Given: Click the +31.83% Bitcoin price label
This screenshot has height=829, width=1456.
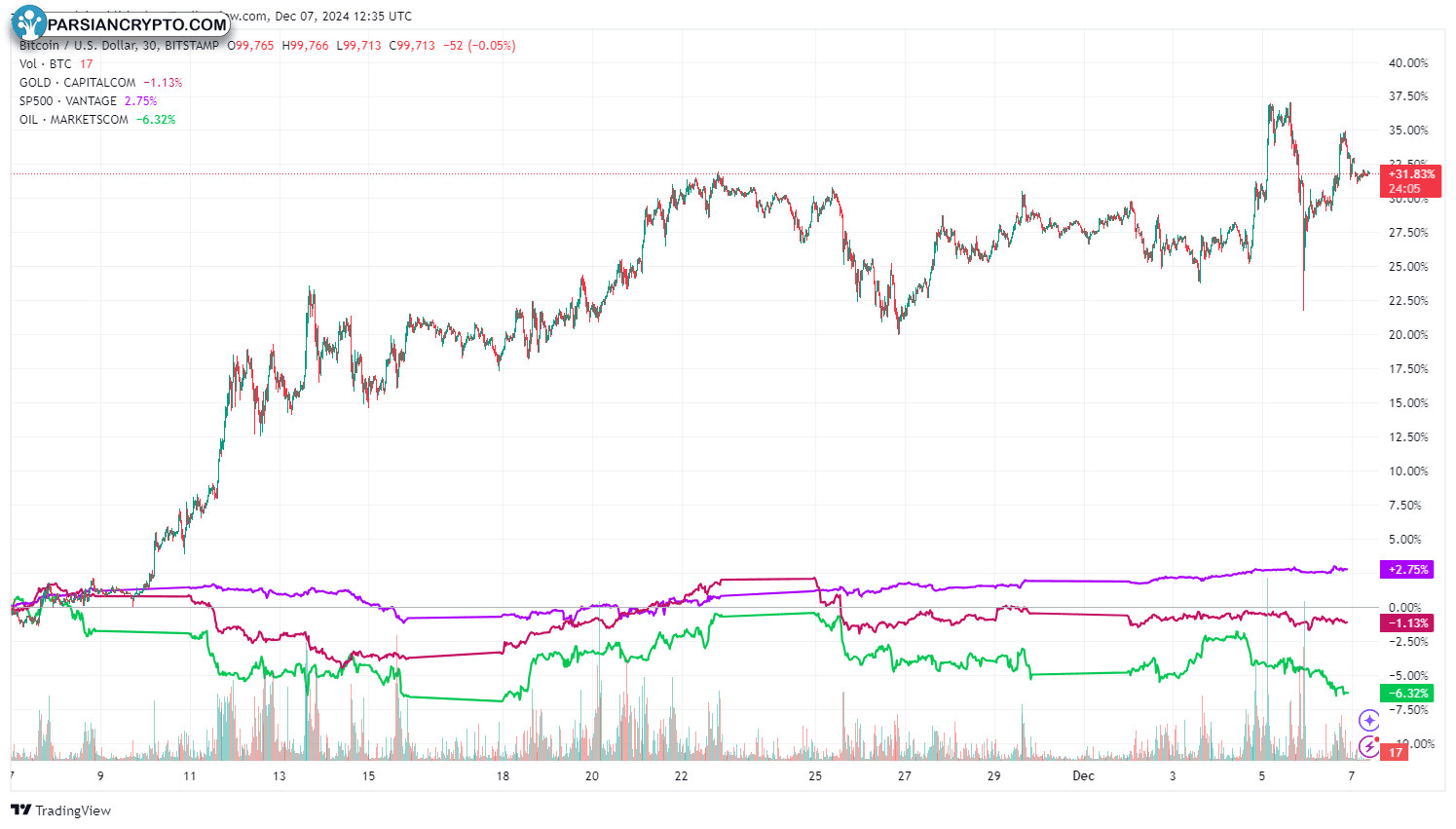Looking at the screenshot, I should coord(1410,181).
